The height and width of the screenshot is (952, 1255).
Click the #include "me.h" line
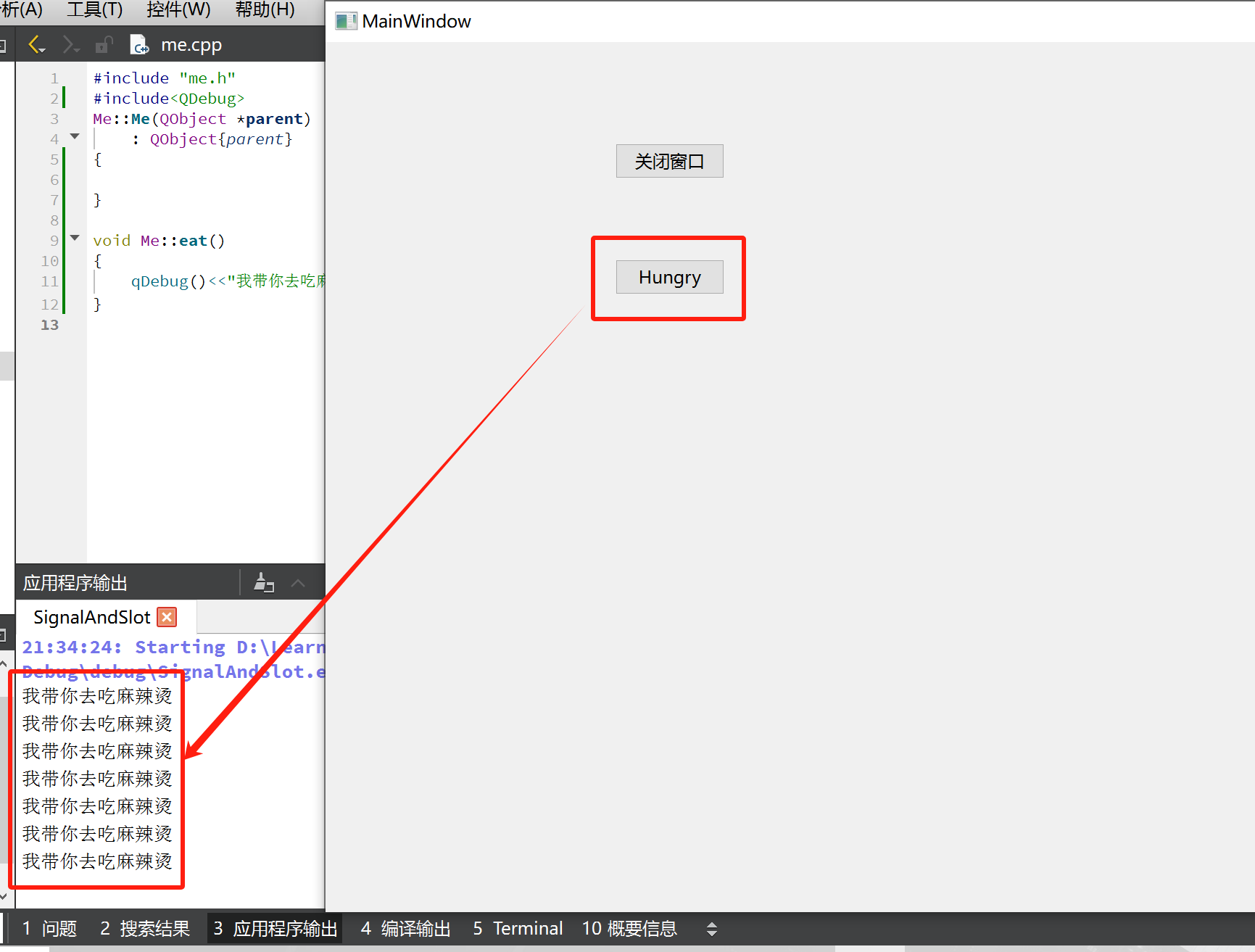[x=164, y=78]
